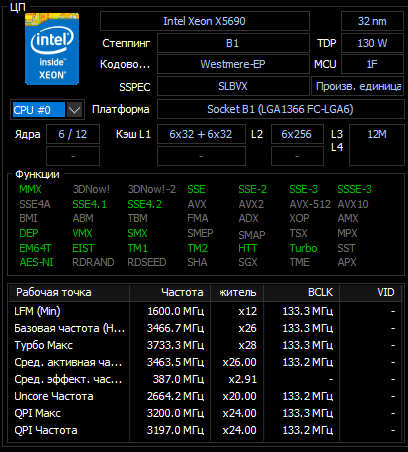Screen dimensions: 408x452
Task: Click the SSE4.1 feature flag
Action: pyautogui.click(x=90, y=204)
